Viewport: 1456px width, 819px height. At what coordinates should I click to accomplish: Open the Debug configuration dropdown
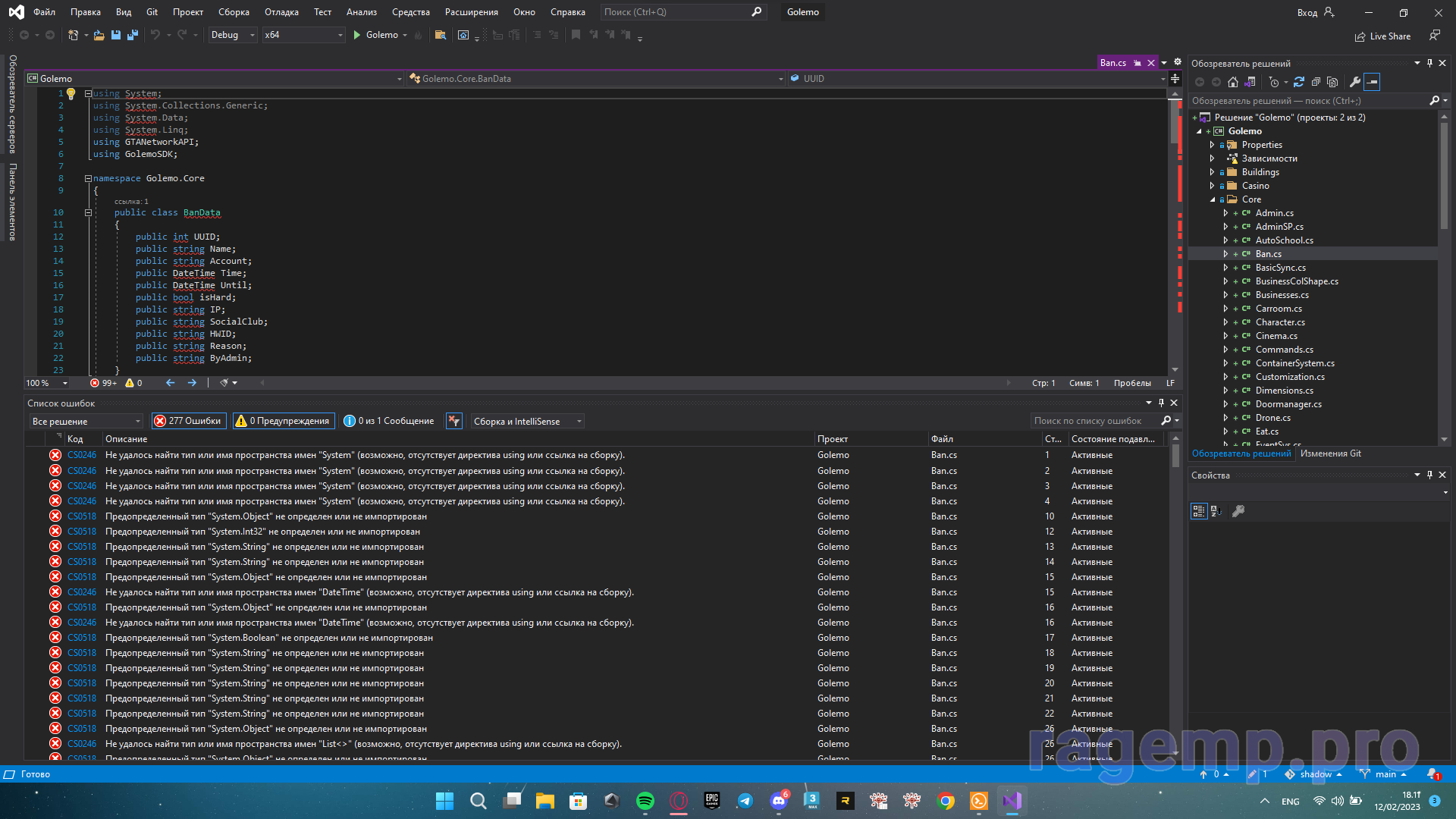[x=233, y=35]
